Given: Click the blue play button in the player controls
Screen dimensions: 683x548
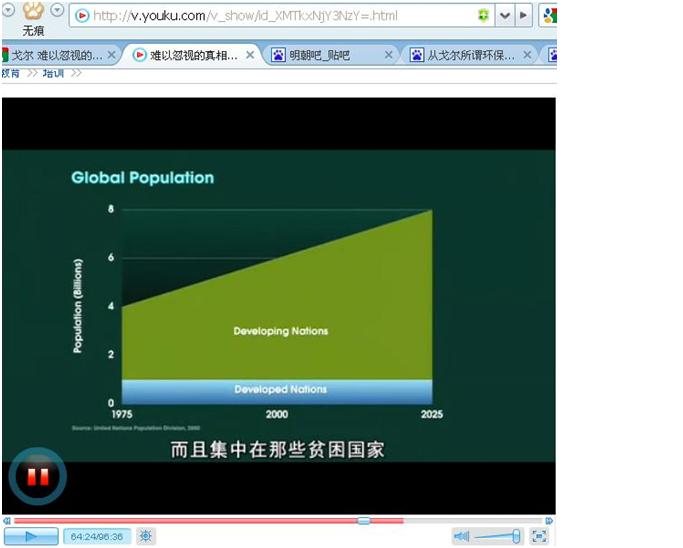Looking at the screenshot, I should (31, 536).
